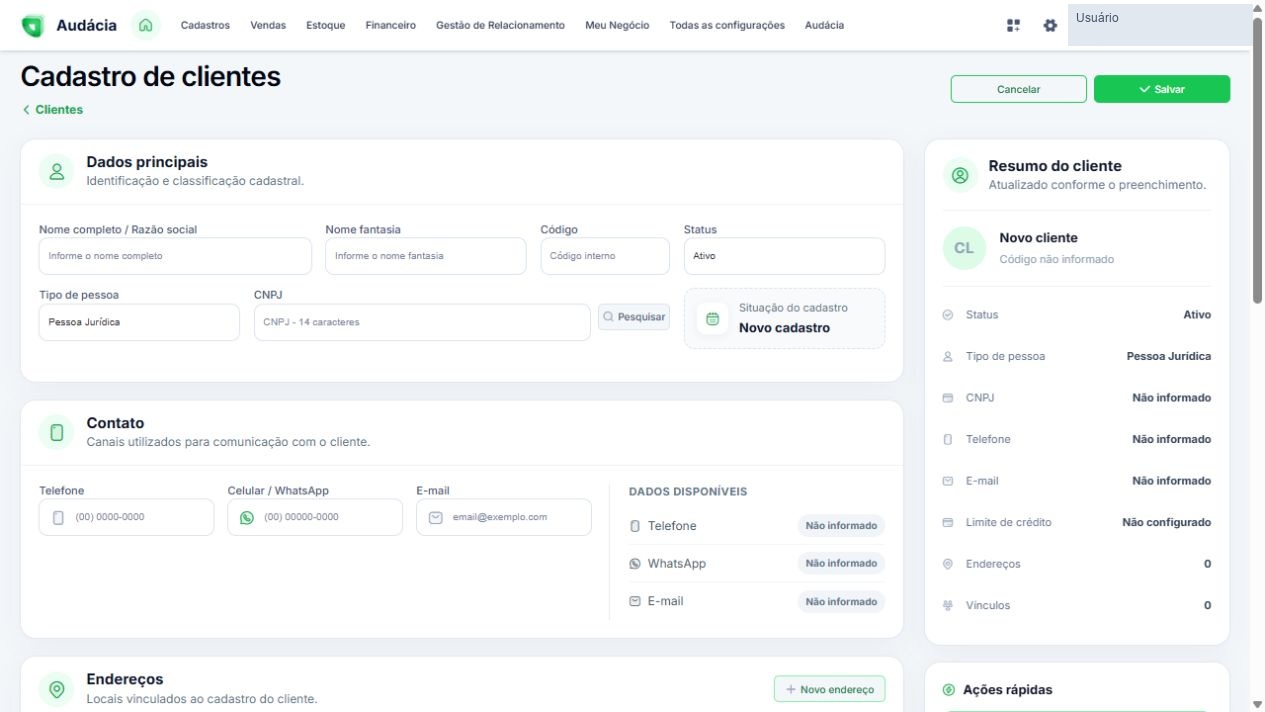Image resolution: width=1265 pixels, height=712 pixels.
Task: Go to home via the house icon
Action: click(145, 25)
